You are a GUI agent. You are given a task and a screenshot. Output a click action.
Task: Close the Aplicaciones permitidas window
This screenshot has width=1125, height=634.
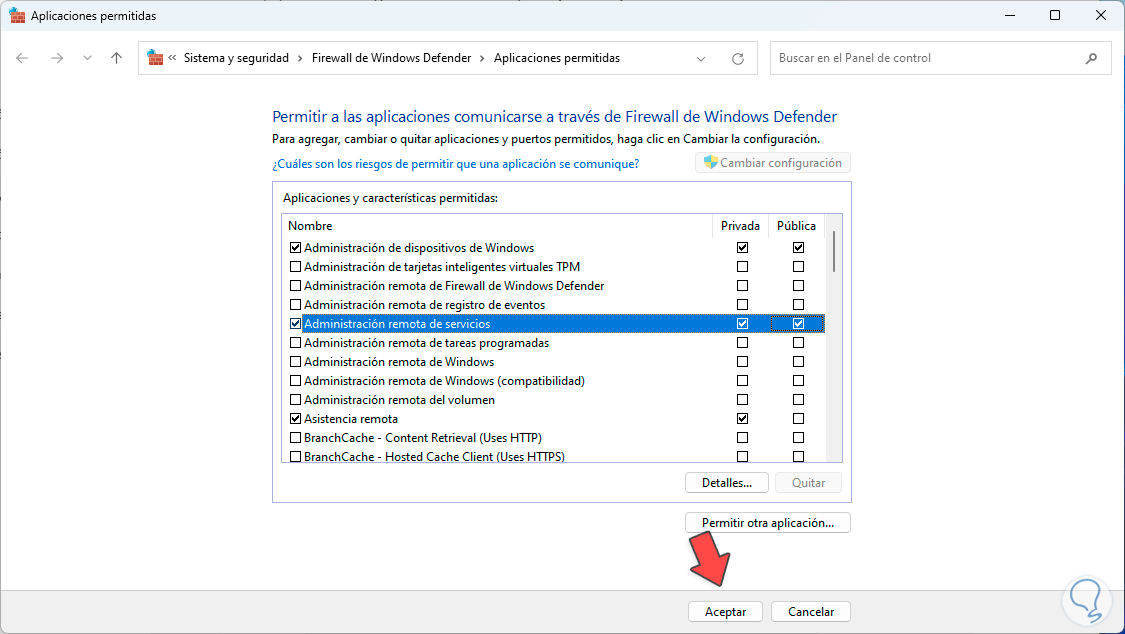(x=1101, y=15)
